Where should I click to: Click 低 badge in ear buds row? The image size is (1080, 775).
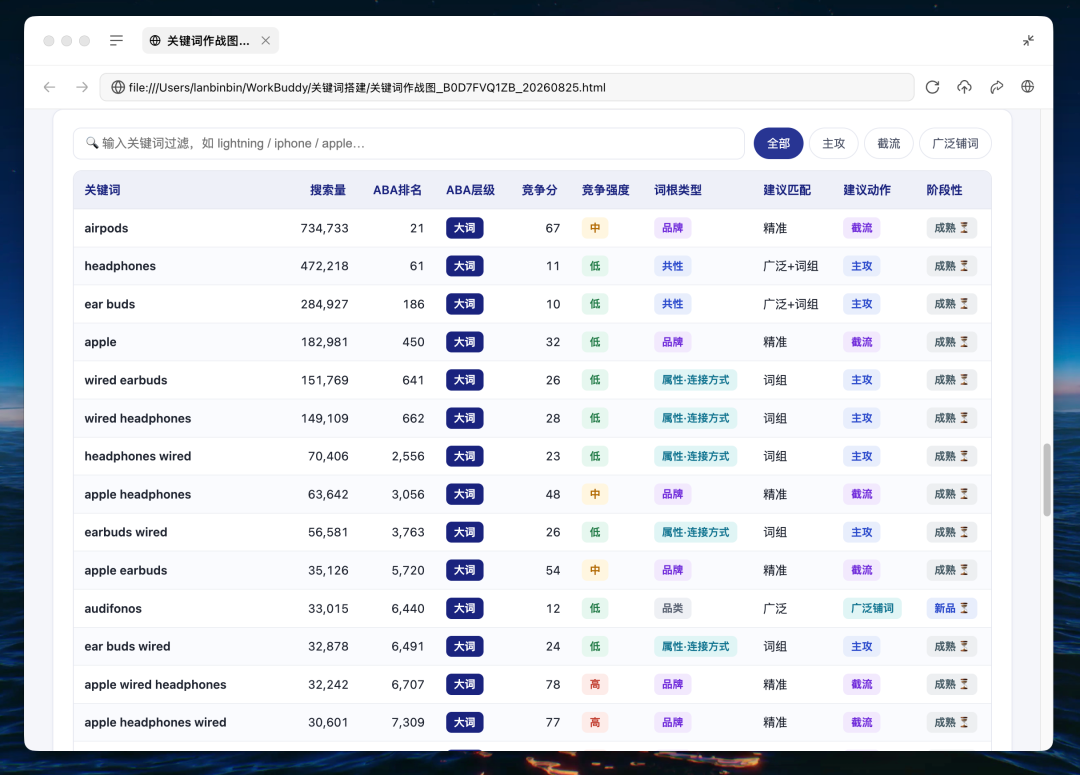pos(595,304)
